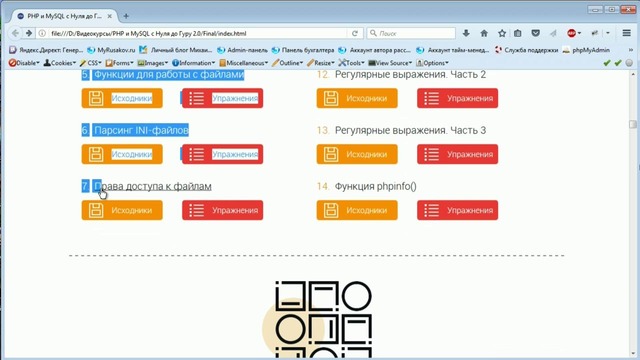Go back with the browser back arrow
Screen dimensions: 640x360
point(15,33)
